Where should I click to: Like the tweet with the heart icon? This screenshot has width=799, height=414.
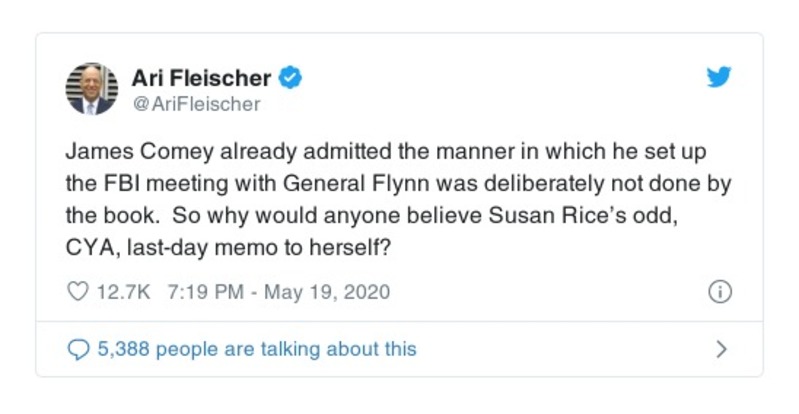77,292
